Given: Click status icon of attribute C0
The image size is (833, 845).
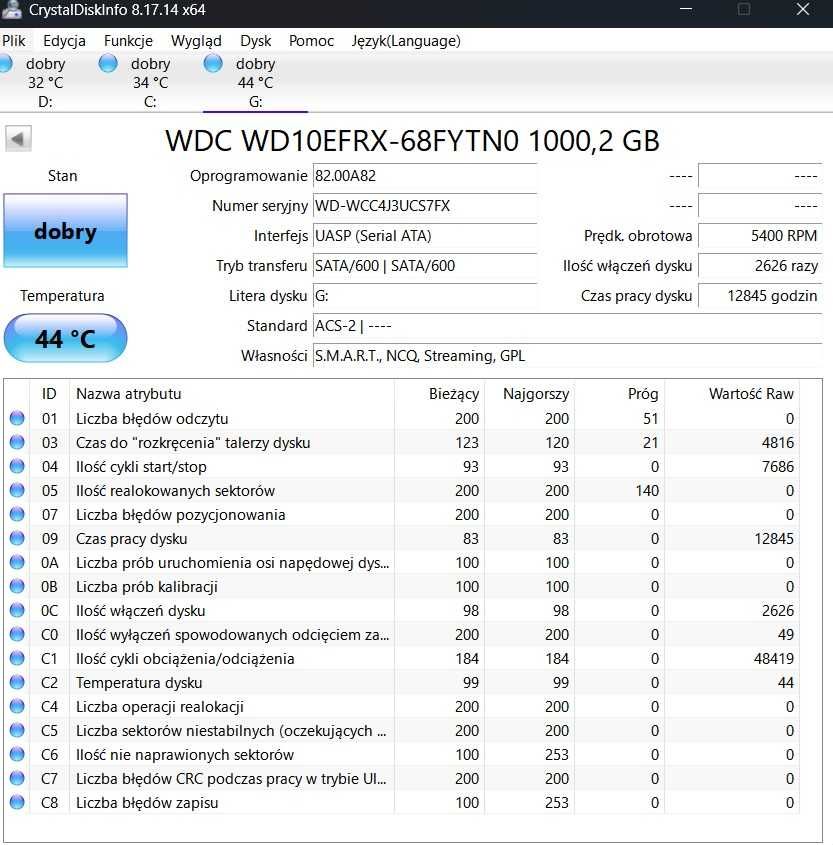Looking at the screenshot, I should [17, 634].
